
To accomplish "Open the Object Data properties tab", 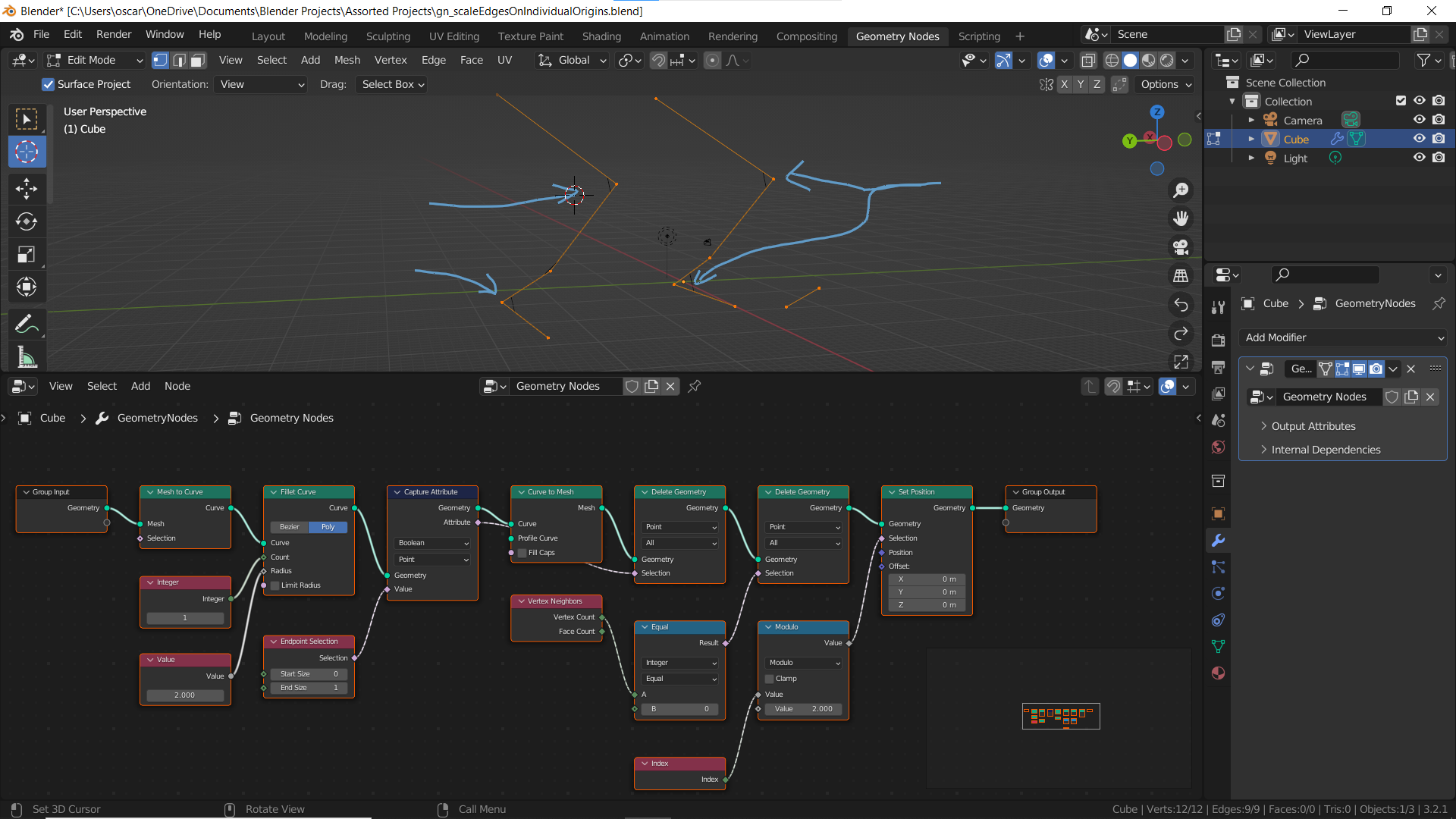I will coord(1218,646).
